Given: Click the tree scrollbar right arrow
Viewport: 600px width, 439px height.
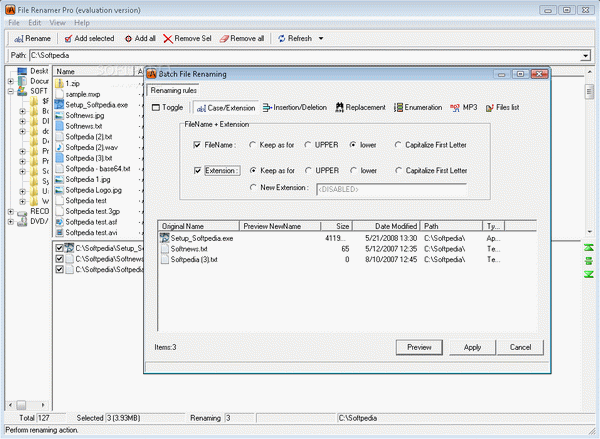Looking at the screenshot, I should (x=43, y=405).
